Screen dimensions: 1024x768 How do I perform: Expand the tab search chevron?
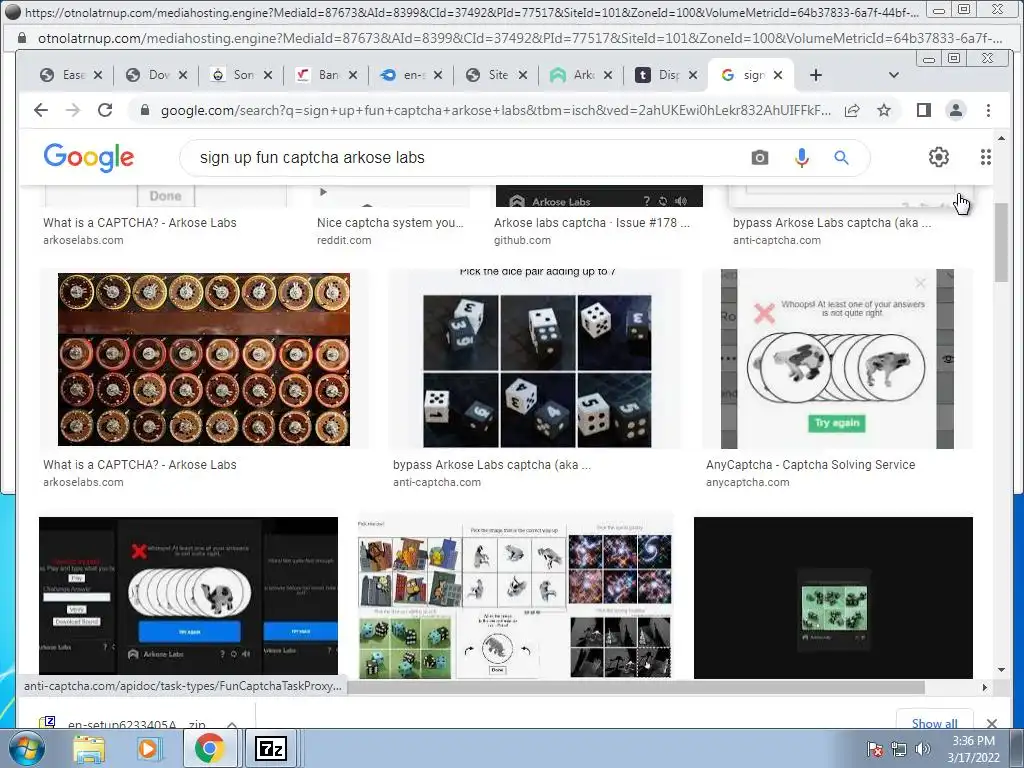(894, 75)
